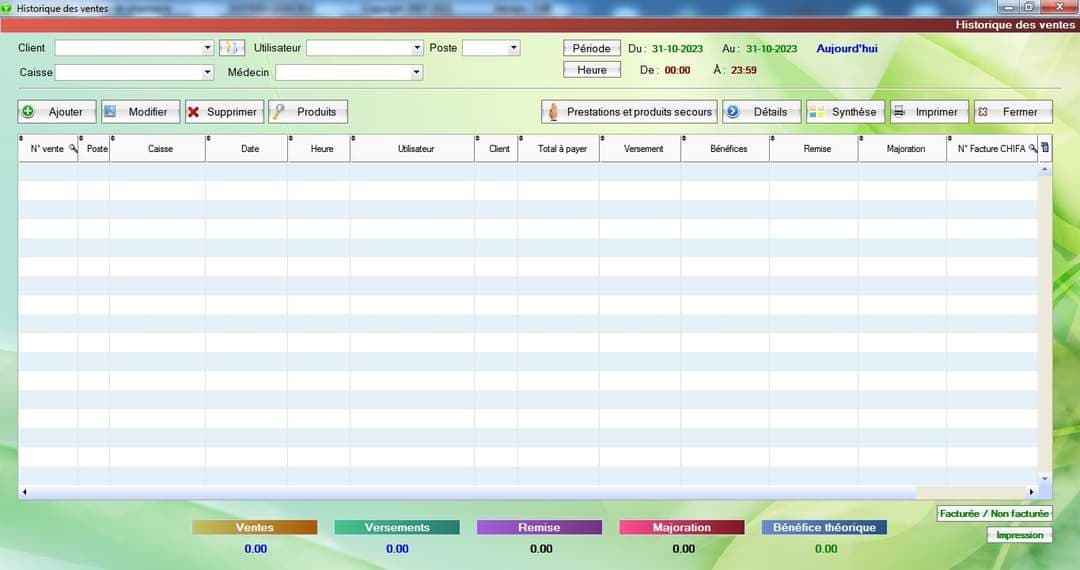This screenshot has height=570, width=1080.
Task: Click the Modifier button
Action: coord(141,112)
